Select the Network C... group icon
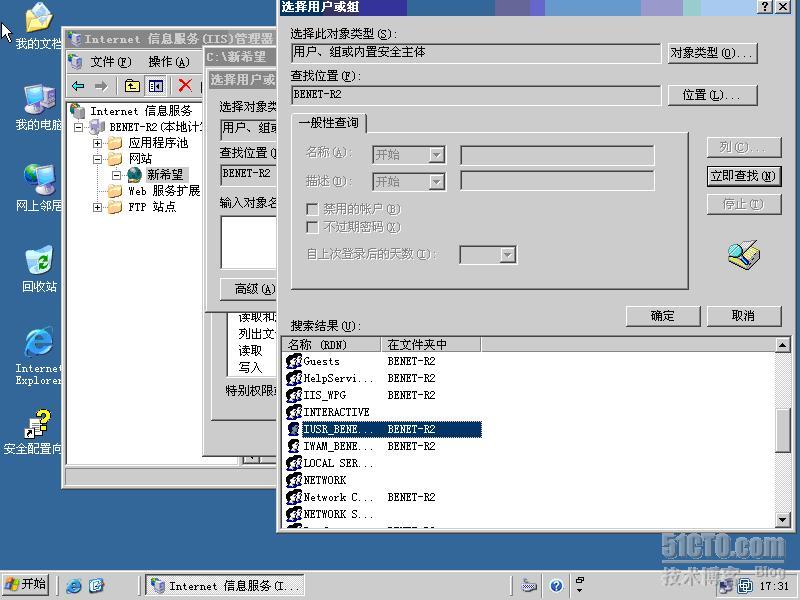800x600 pixels. pos(294,497)
